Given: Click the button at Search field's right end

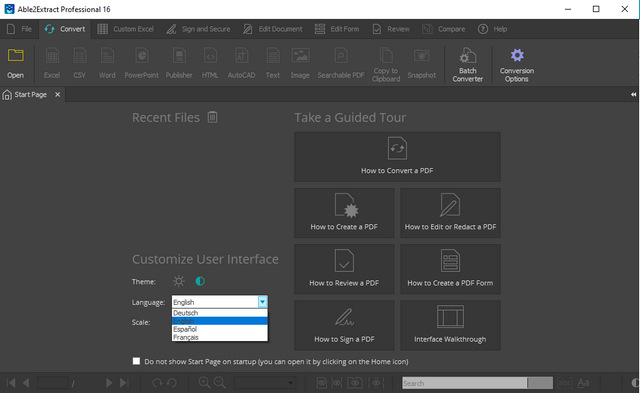Looking at the screenshot, I should 540,383.
